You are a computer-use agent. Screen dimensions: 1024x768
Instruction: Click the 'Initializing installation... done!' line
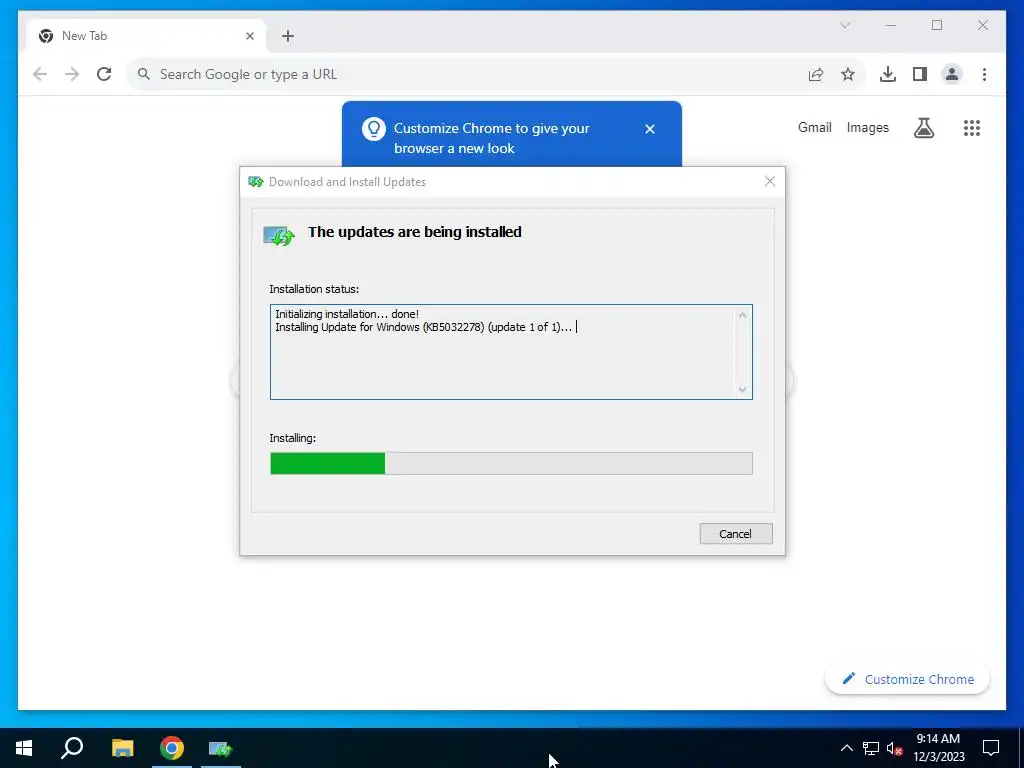(347, 314)
